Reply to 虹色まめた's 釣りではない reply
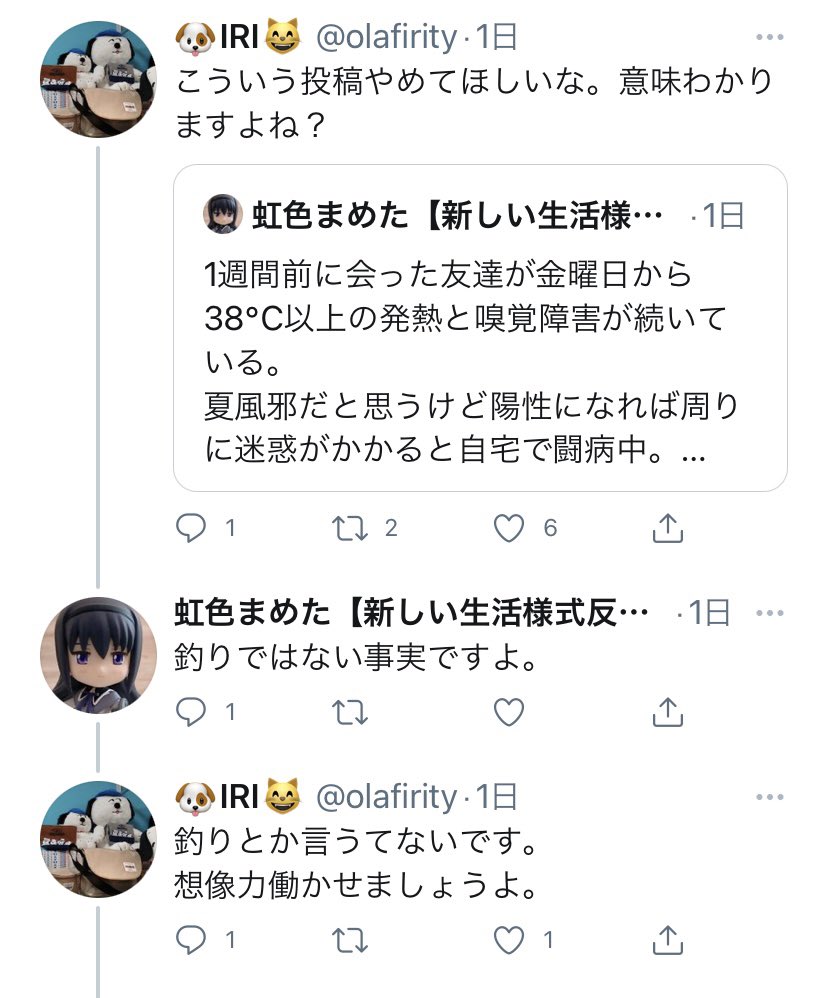Image resolution: width=828 pixels, height=998 pixels. tap(195, 712)
